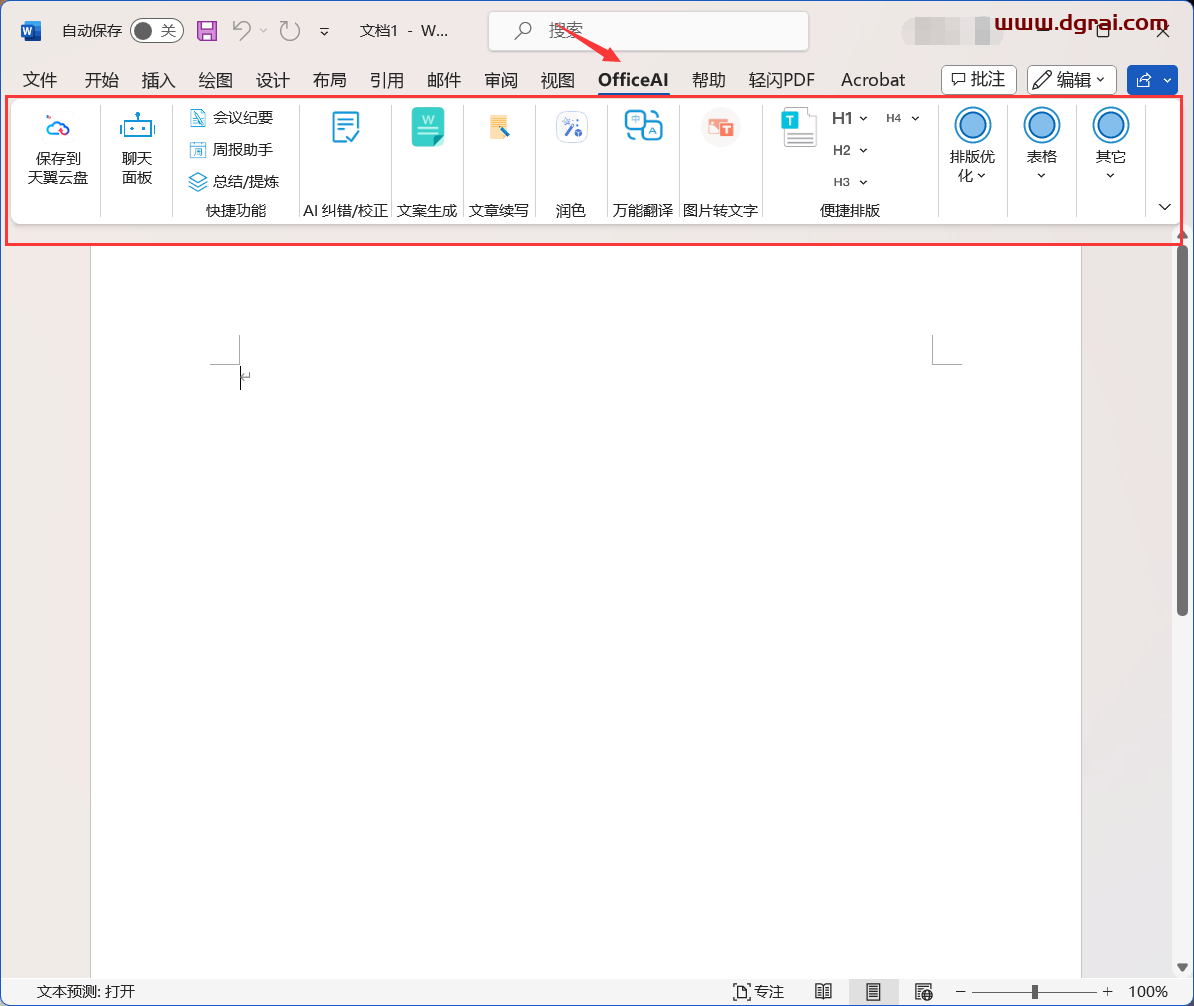Switch to Read Mode view icon

823,992
